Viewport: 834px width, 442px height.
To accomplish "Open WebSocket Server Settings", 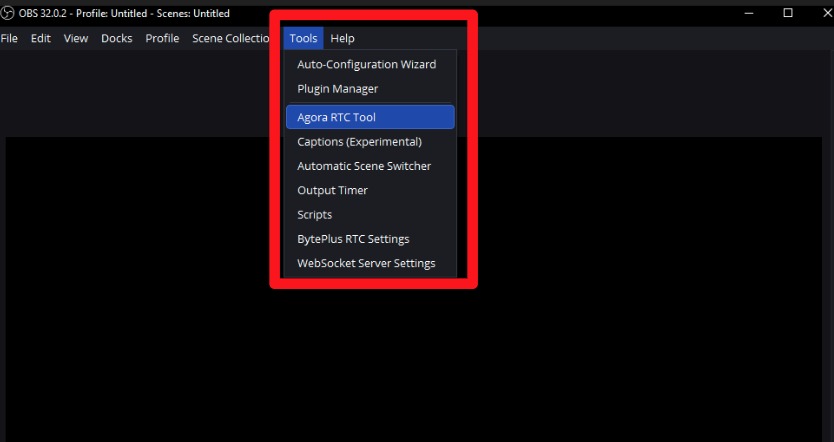I will coord(370,263).
